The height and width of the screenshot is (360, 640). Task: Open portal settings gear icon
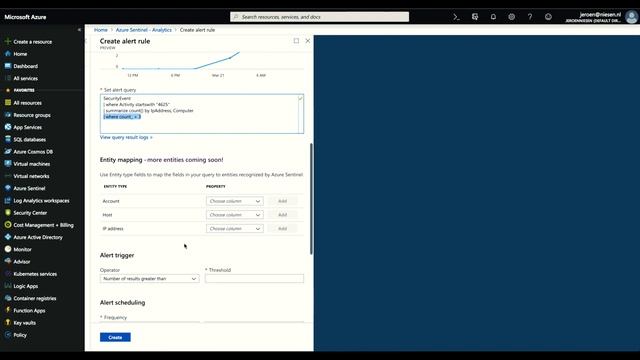(x=511, y=17)
